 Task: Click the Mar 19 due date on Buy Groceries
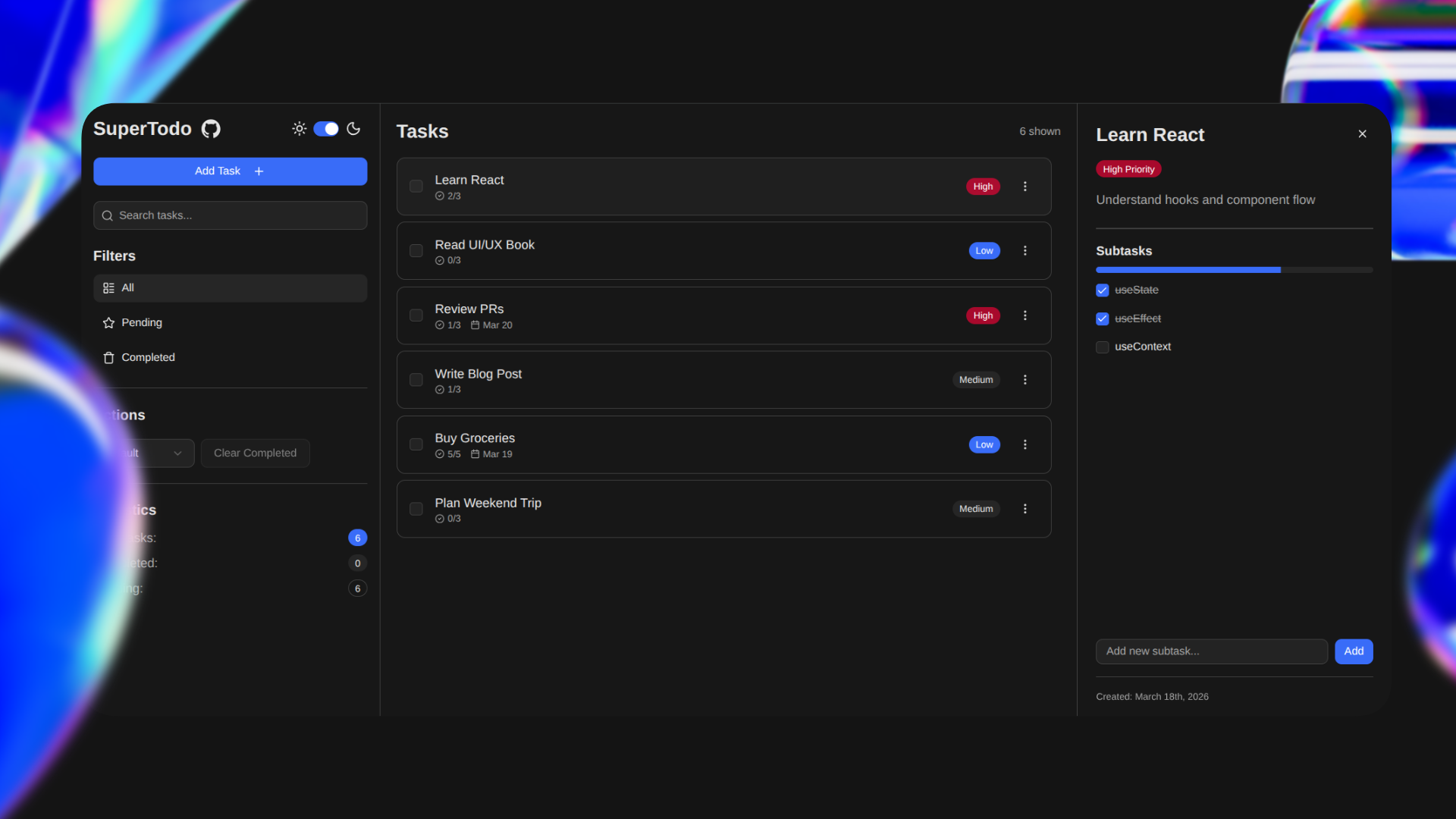coord(491,454)
